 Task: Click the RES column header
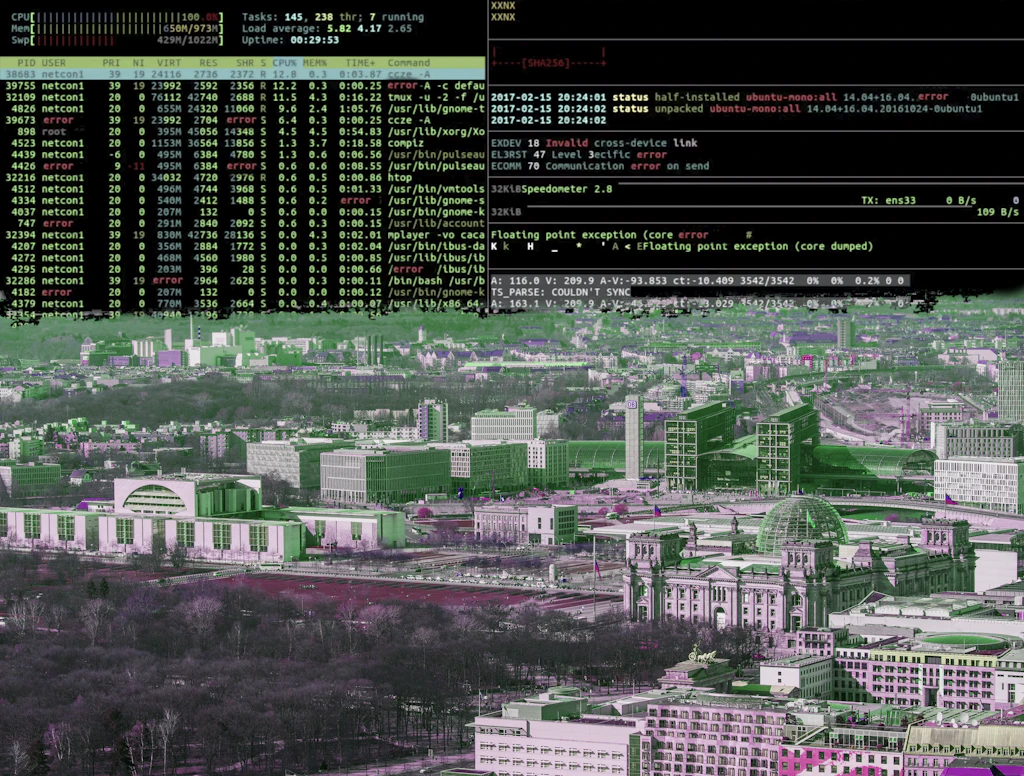[208, 63]
